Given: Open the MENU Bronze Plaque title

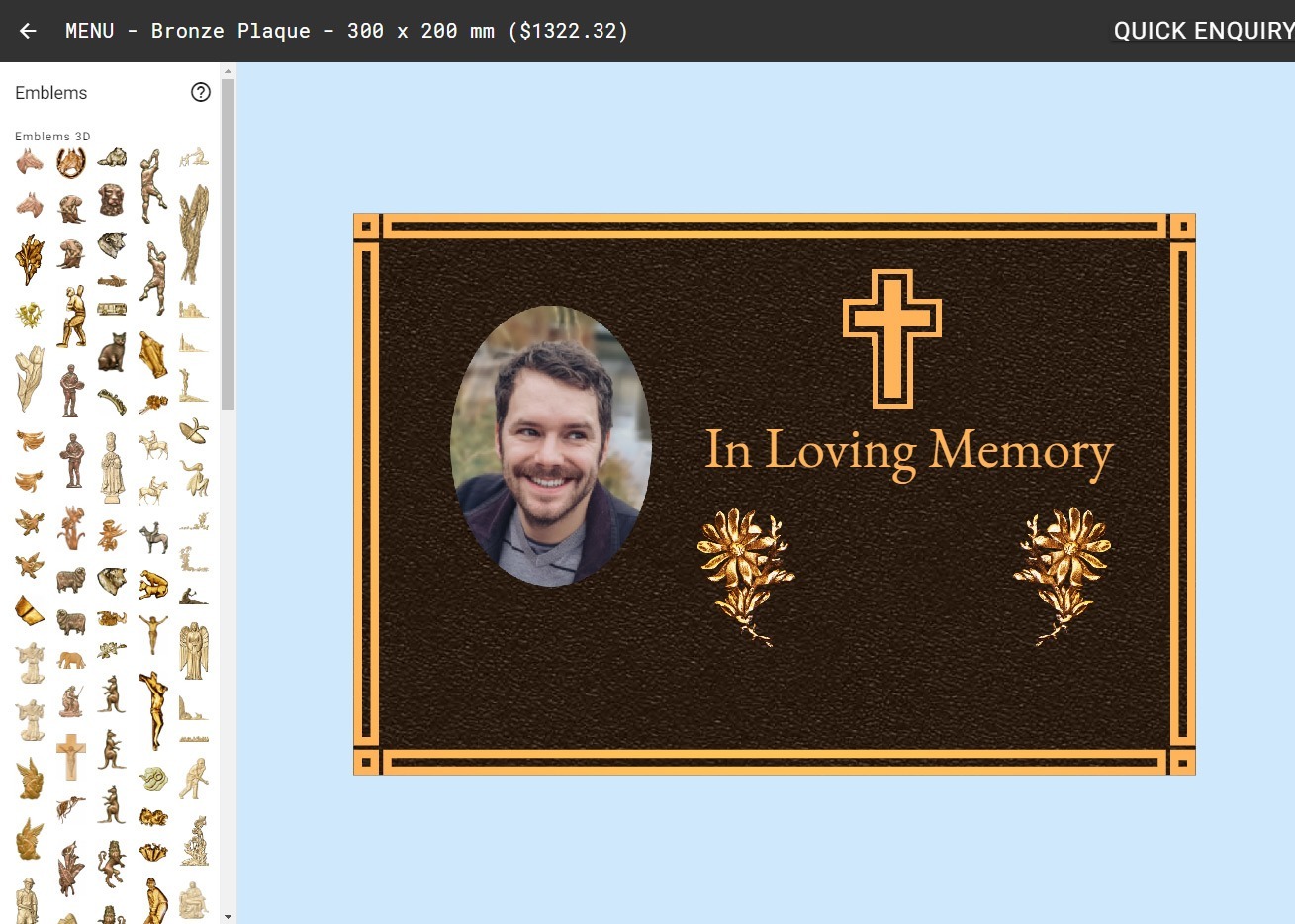Looking at the screenshot, I should point(346,31).
